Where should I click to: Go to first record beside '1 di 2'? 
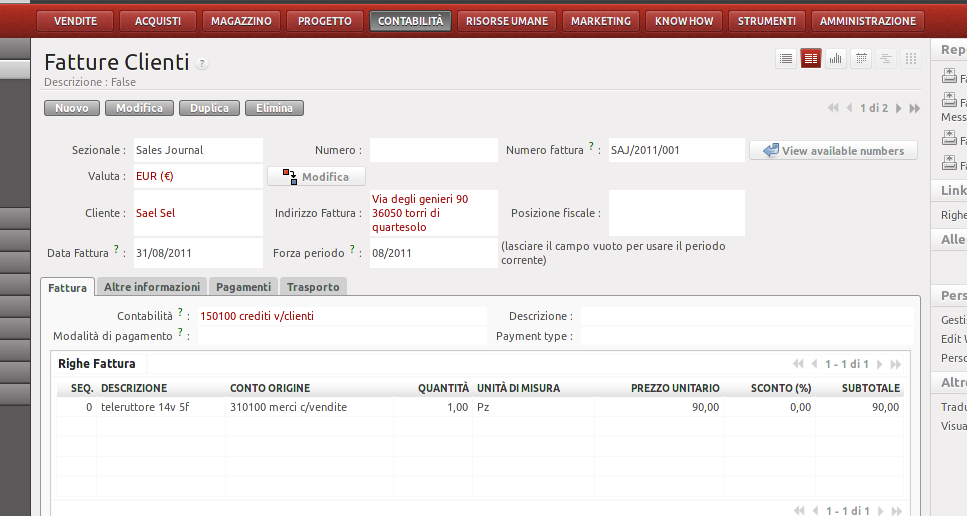click(x=833, y=108)
